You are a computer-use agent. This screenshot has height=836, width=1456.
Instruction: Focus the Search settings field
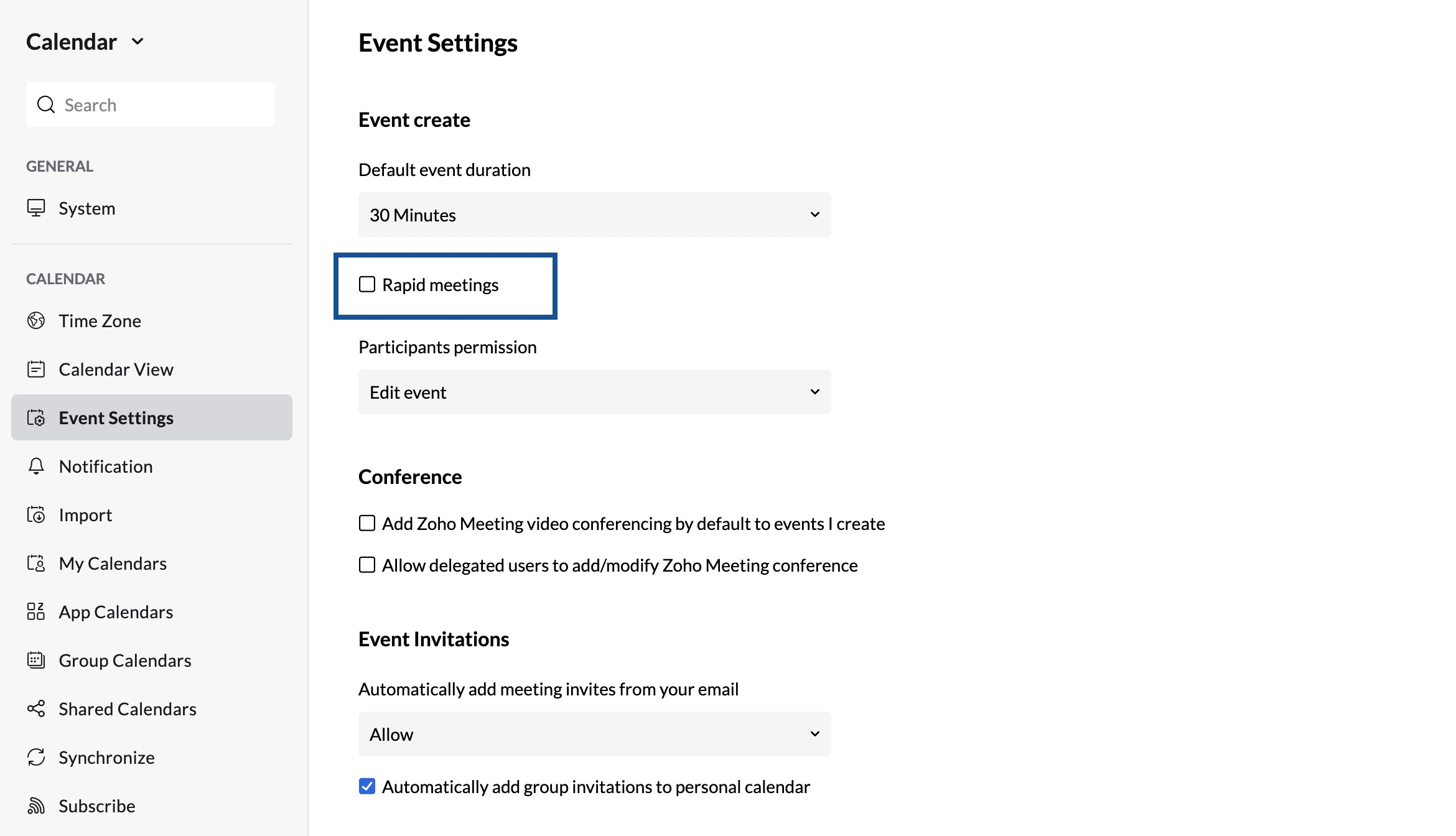151,104
